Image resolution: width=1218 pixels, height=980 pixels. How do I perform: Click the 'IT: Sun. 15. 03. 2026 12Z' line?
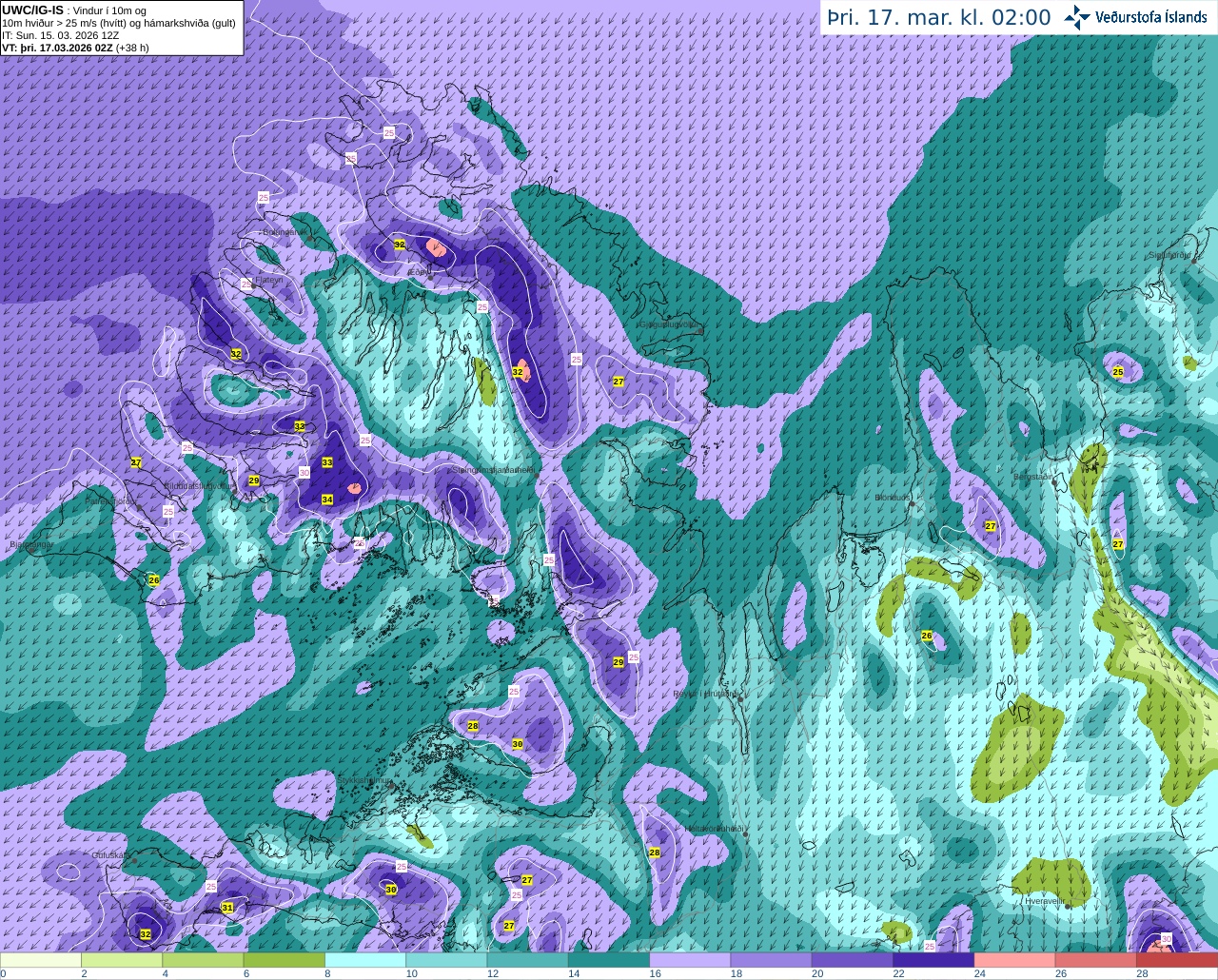coord(61,35)
